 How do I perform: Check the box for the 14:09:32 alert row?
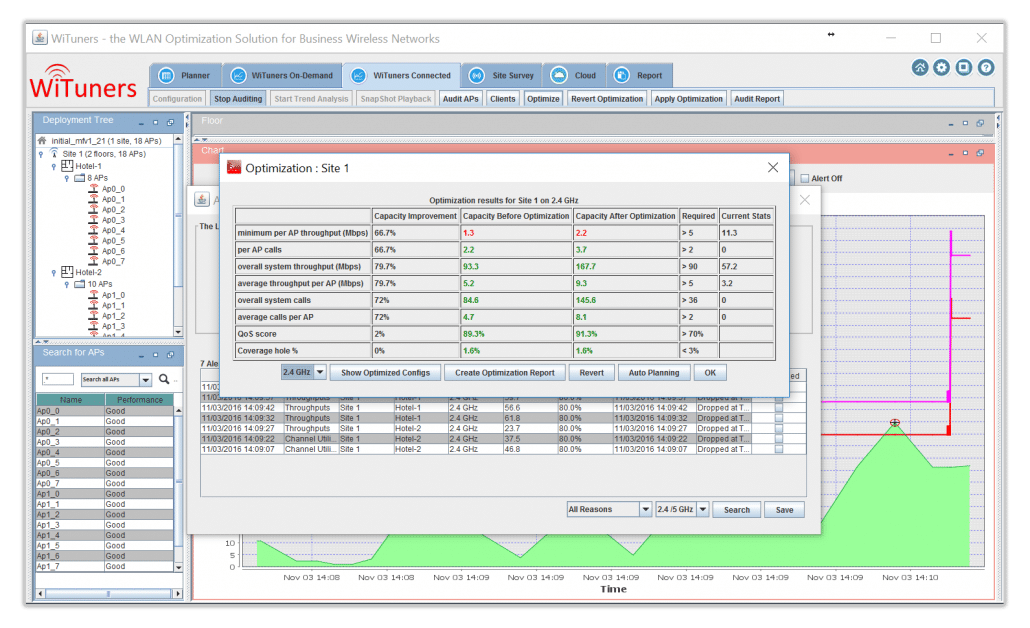pyautogui.click(x=778, y=418)
